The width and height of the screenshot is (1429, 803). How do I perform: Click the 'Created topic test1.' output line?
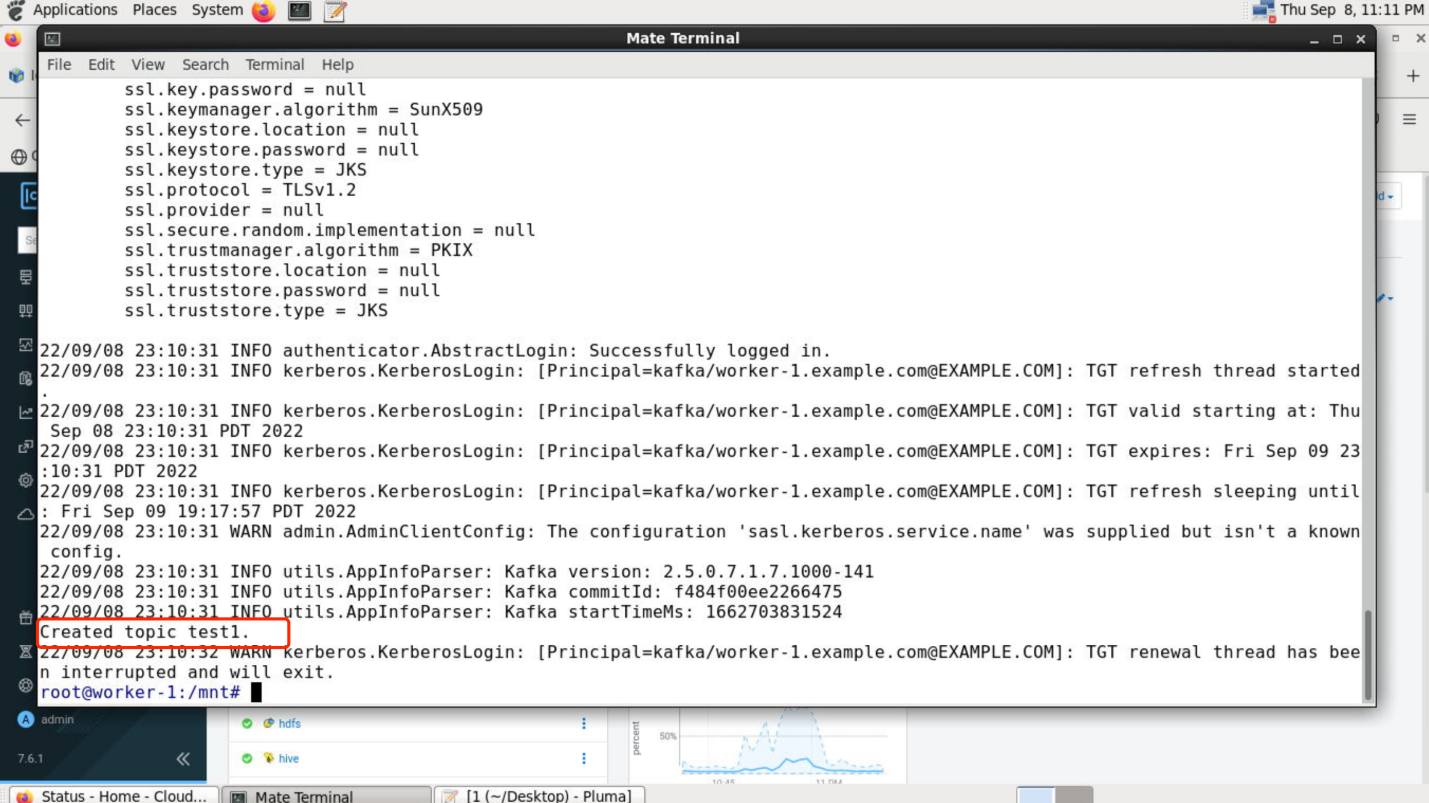click(x=145, y=632)
